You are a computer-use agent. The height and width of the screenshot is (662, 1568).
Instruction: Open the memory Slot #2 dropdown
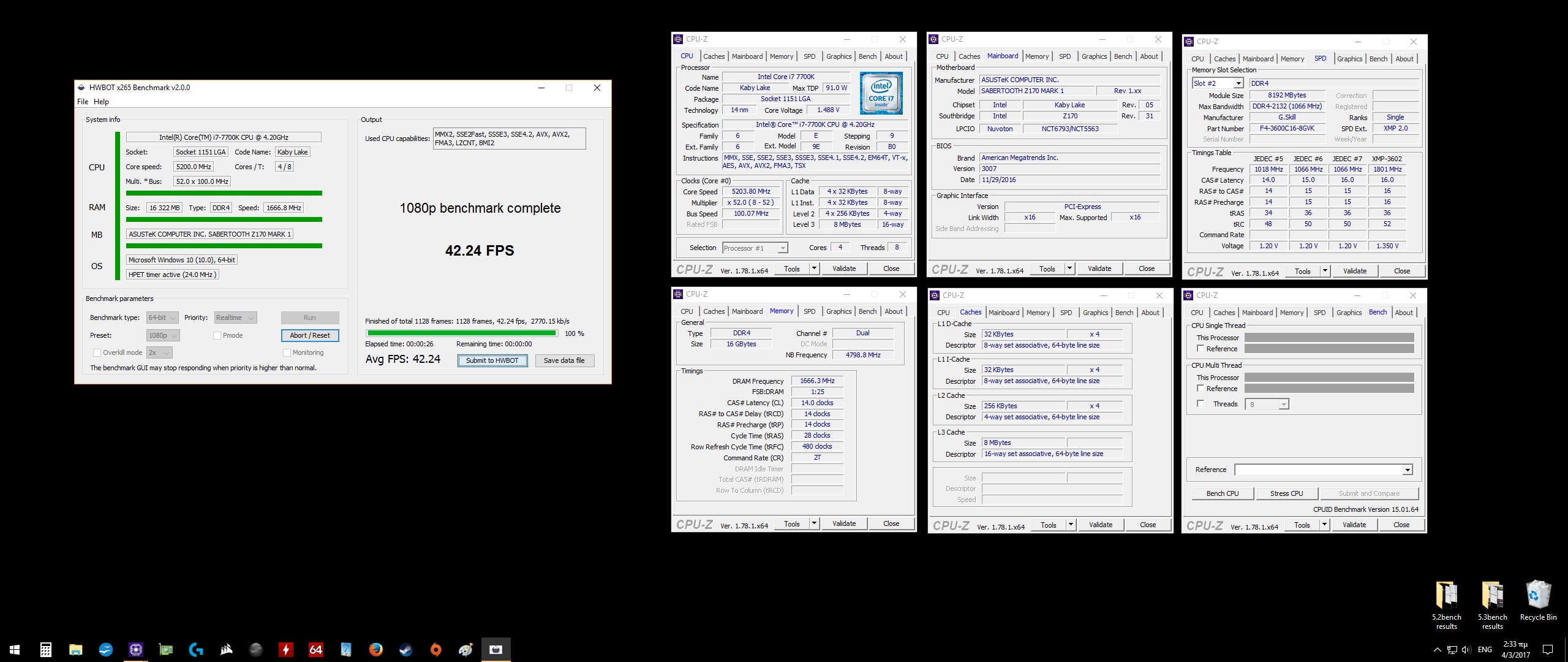1217,83
